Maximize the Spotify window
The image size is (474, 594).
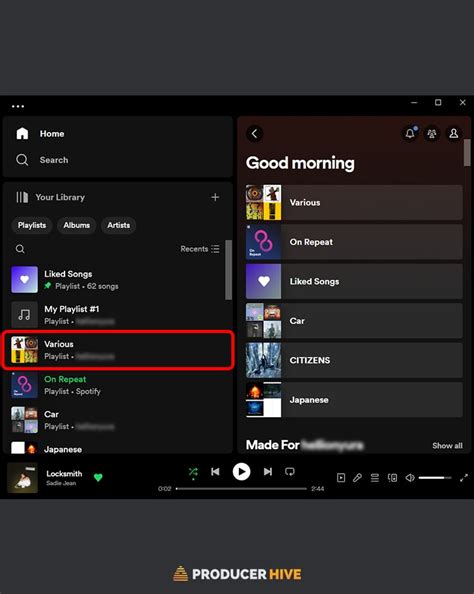(438, 102)
